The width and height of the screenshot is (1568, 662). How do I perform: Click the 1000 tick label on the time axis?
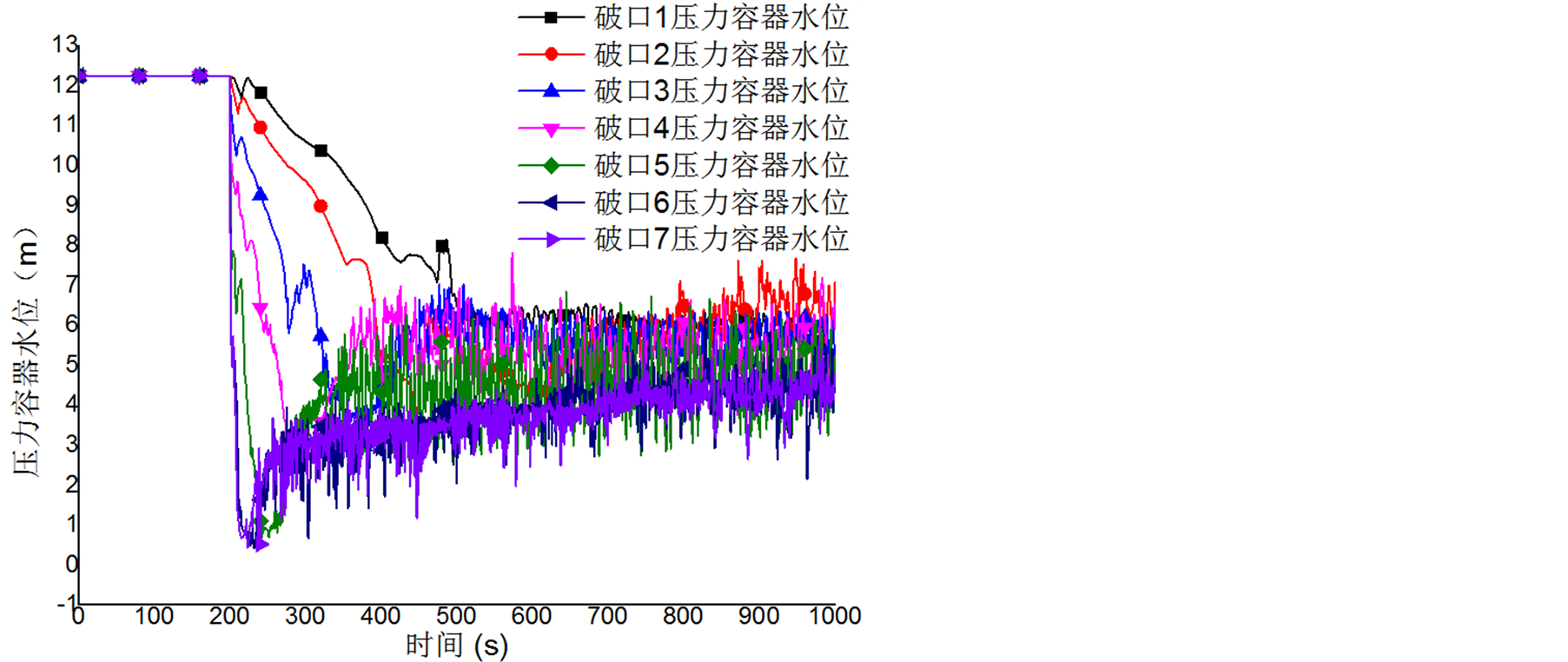click(x=835, y=616)
